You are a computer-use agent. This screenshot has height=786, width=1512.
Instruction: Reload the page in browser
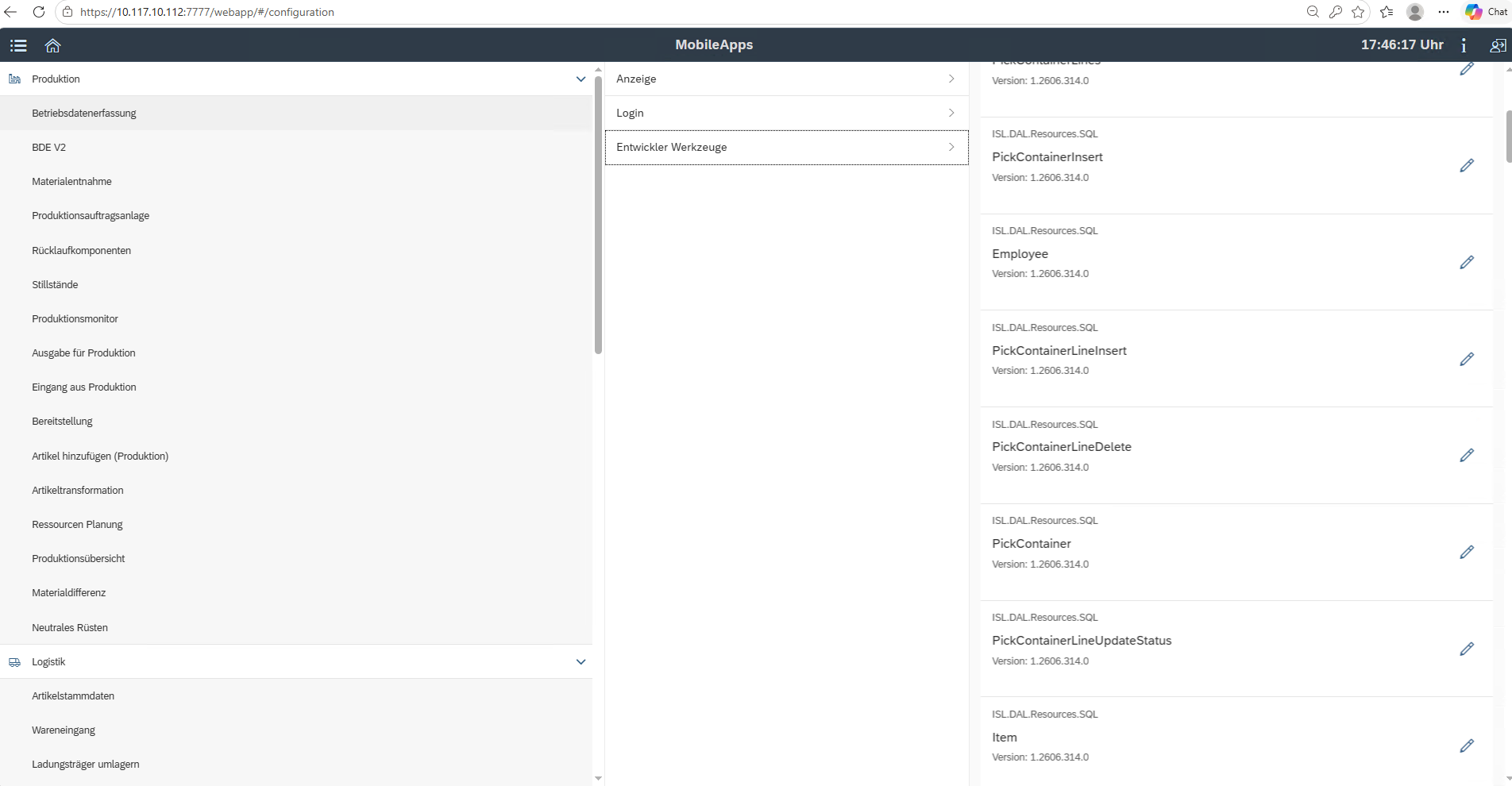pyautogui.click(x=38, y=12)
